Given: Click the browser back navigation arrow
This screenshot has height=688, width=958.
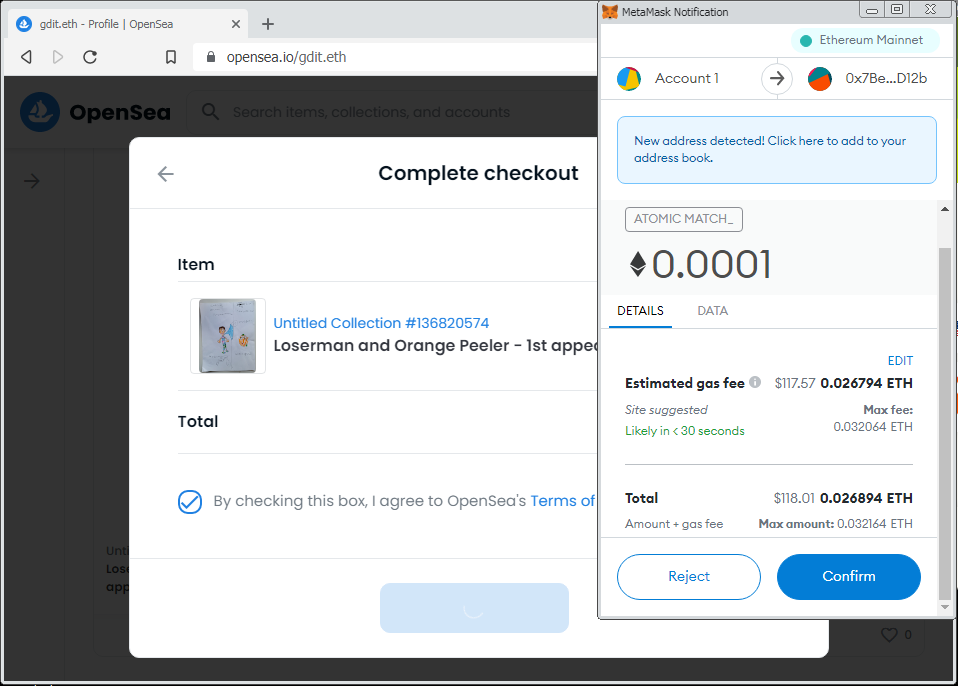Looking at the screenshot, I should (x=26, y=57).
